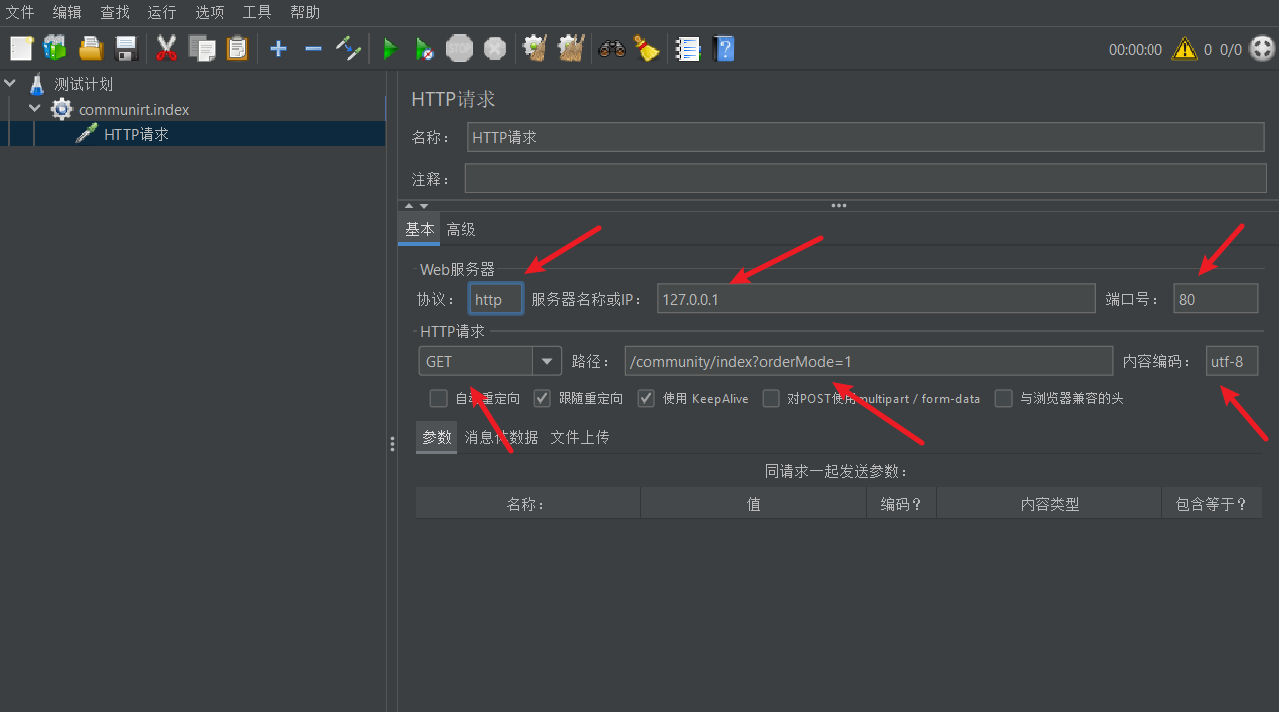
Task: Open the 查找 menu
Action: pos(115,12)
